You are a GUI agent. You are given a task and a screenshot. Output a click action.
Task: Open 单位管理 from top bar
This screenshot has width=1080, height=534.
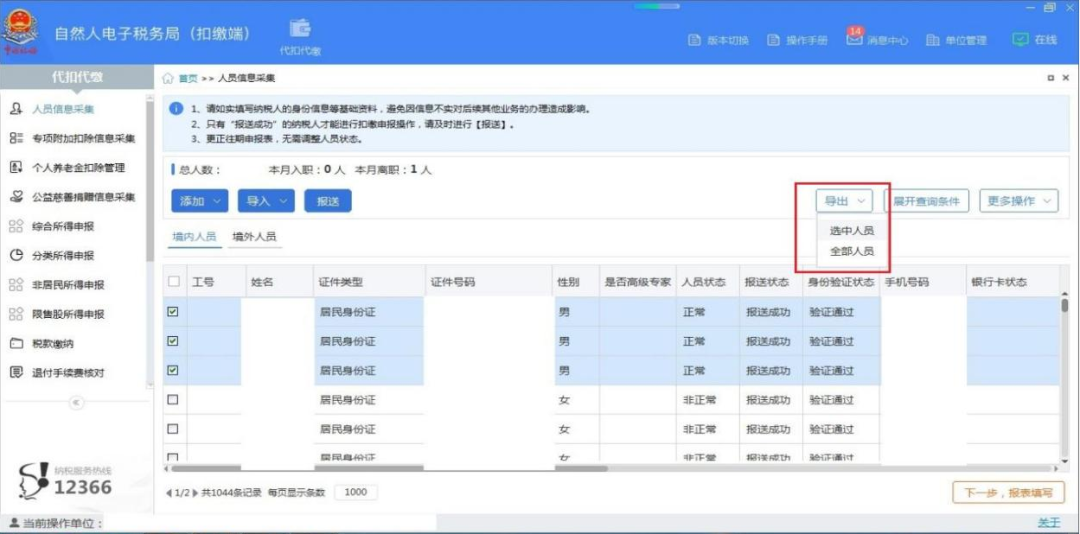pyautogui.click(x=933, y=41)
